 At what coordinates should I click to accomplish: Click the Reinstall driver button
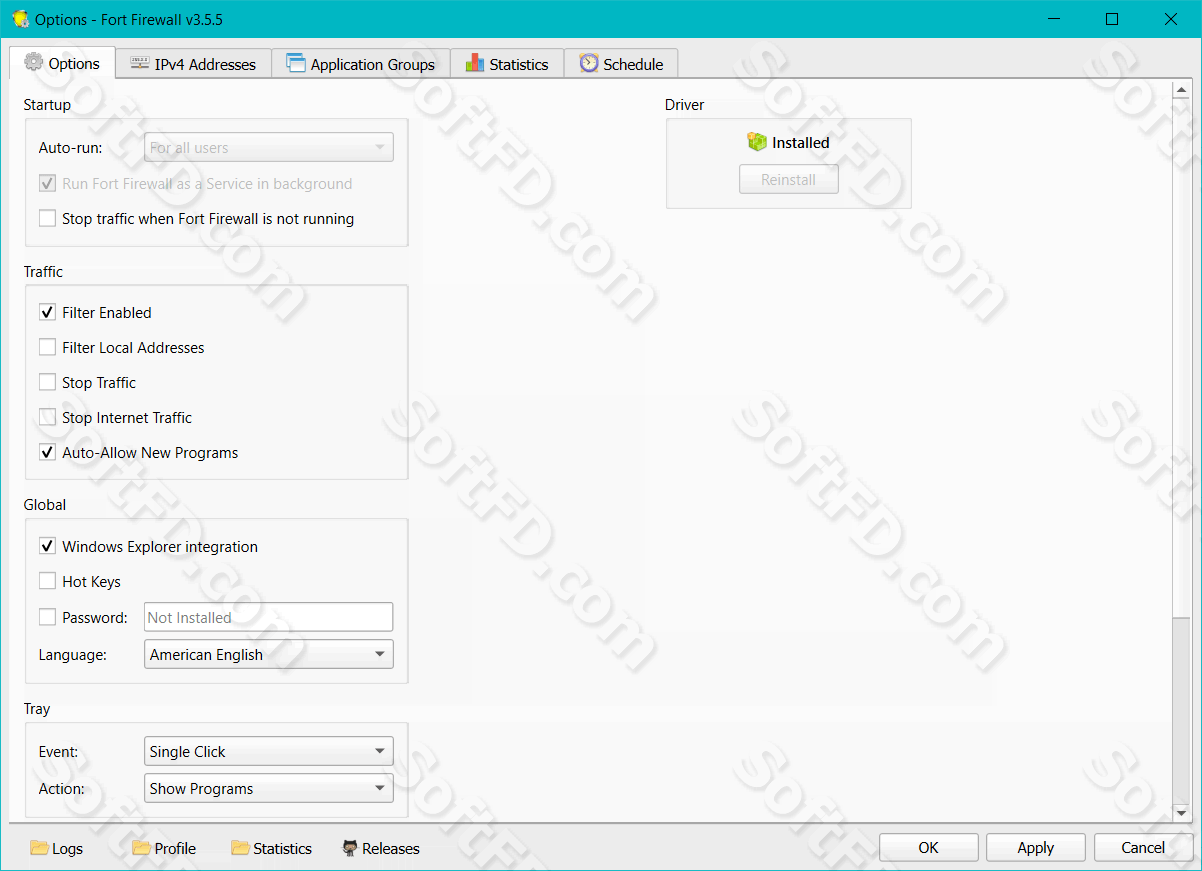pyautogui.click(x=789, y=180)
